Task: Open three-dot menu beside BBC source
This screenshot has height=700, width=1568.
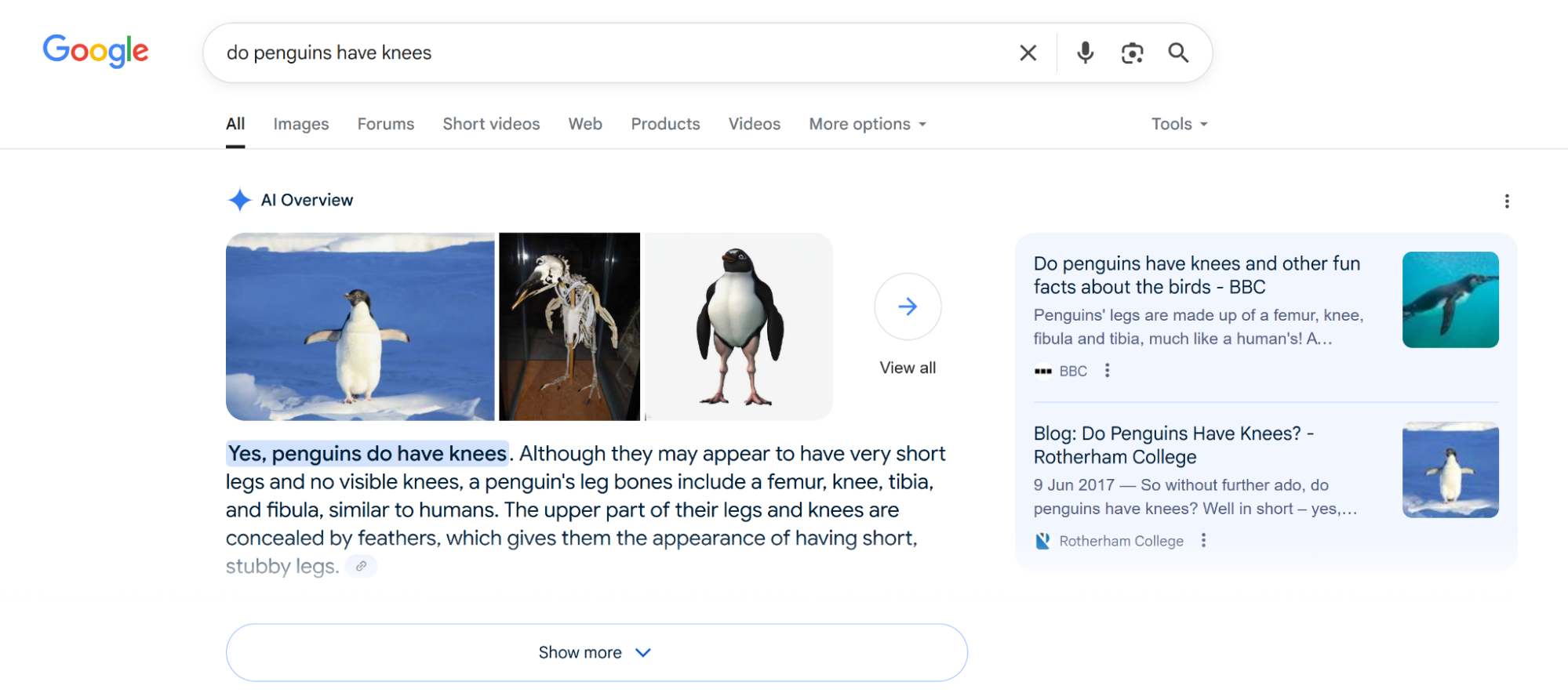Action: [x=1107, y=370]
